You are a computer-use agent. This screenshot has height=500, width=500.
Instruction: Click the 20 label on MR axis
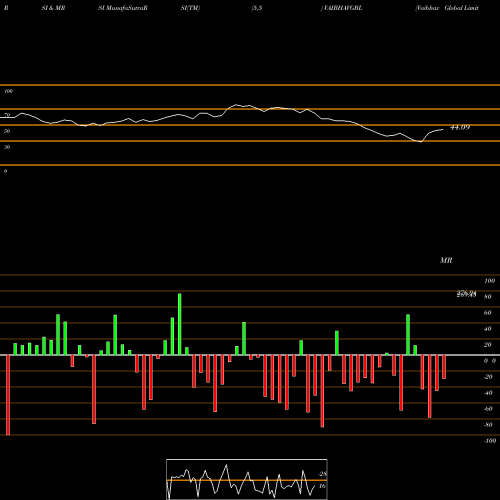point(488,345)
